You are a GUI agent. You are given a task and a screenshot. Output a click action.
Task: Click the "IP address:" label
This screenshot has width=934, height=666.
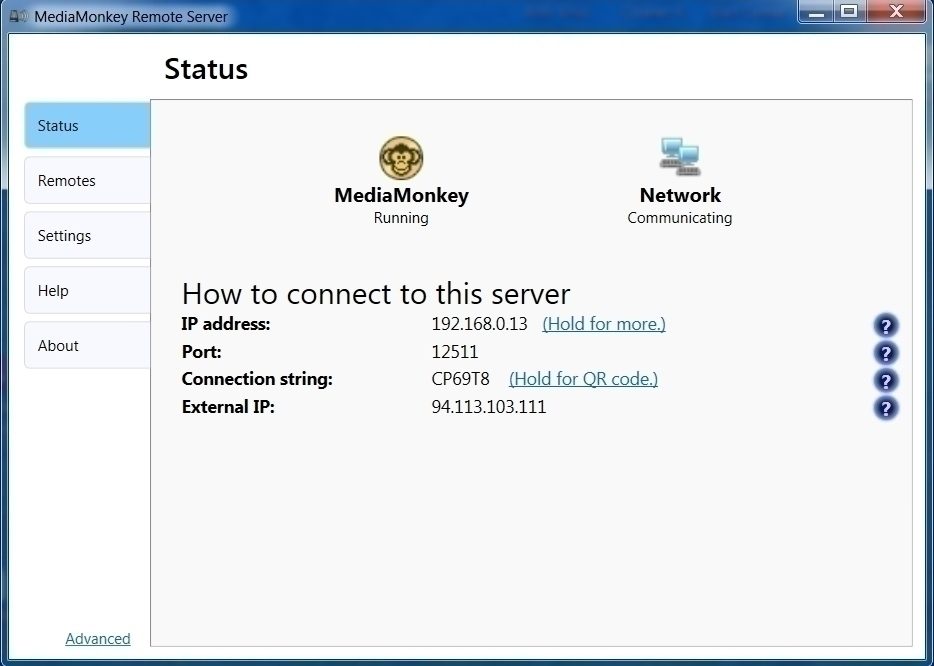(x=226, y=323)
